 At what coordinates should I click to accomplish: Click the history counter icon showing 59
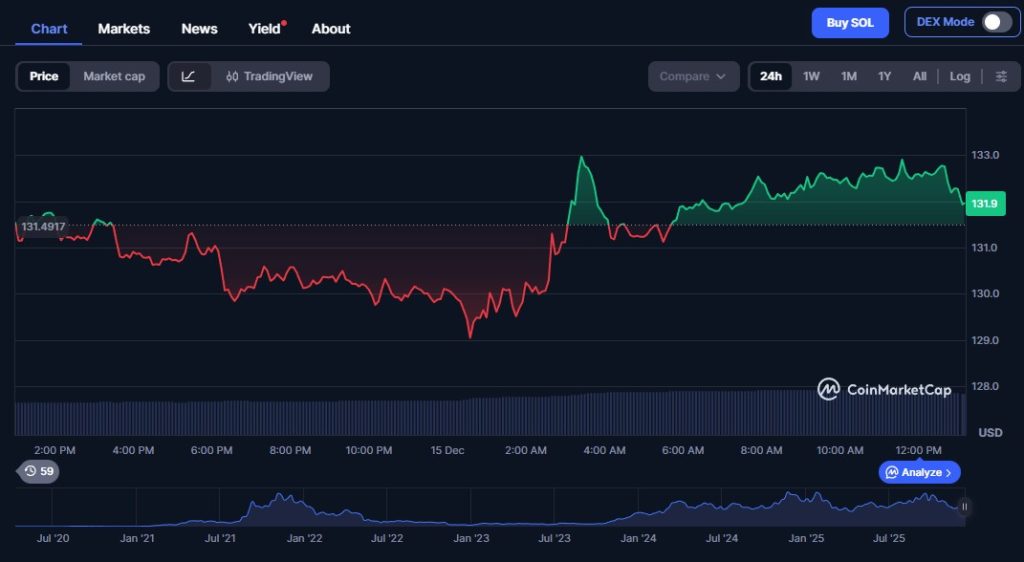tap(39, 471)
